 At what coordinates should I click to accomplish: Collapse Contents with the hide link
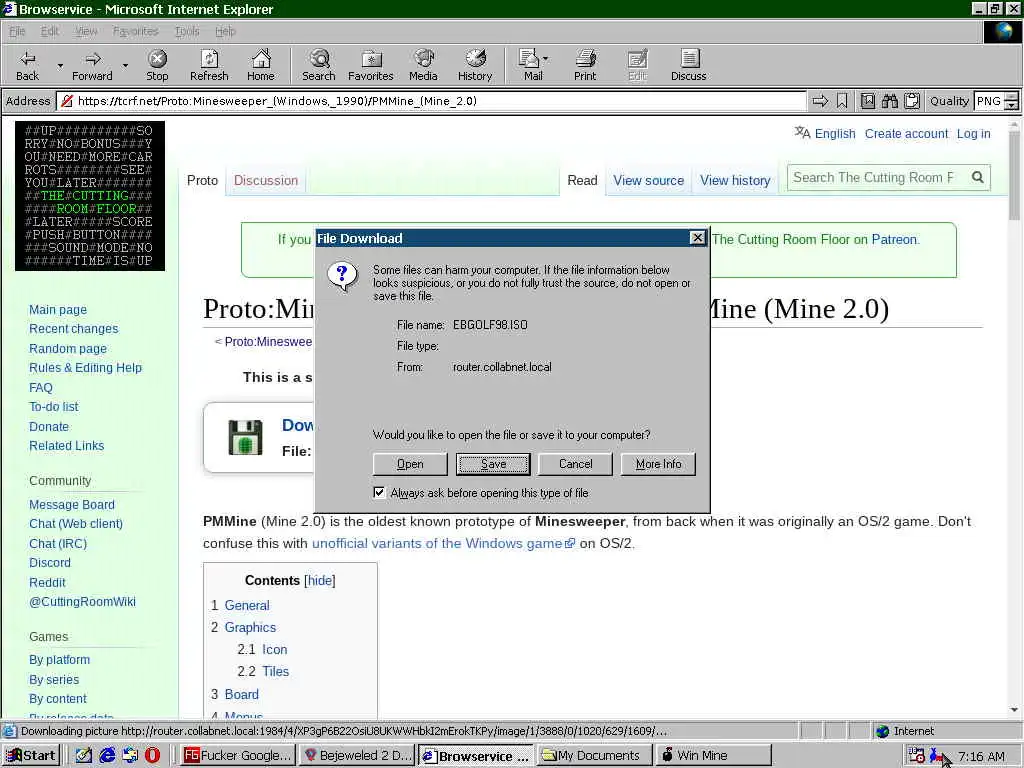(x=320, y=581)
